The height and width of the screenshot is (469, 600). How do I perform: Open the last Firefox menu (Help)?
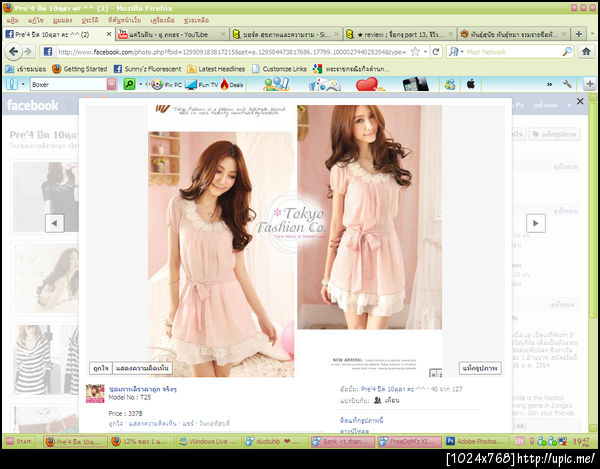coord(196,20)
